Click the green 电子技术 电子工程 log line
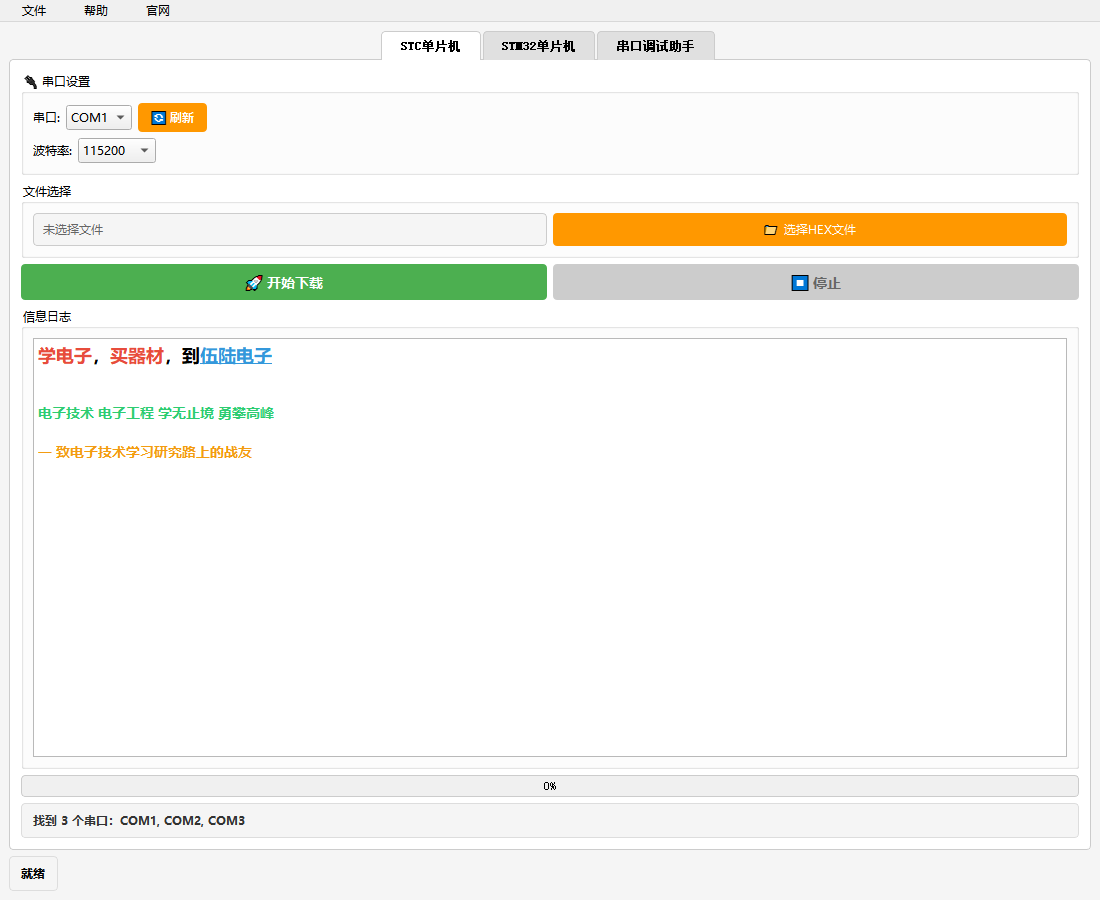This screenshot has height=900, width=1100. point(156,413)
